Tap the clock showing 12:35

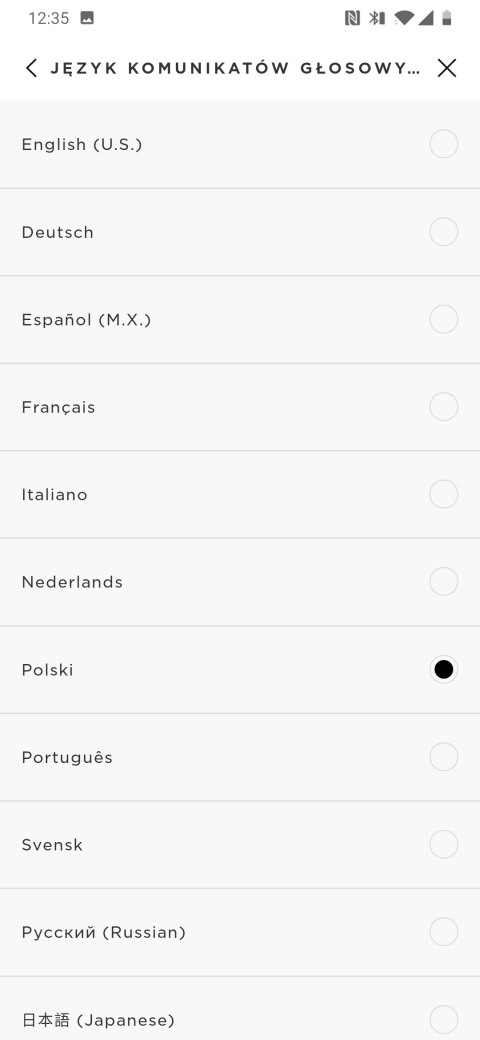coord(48,18)
